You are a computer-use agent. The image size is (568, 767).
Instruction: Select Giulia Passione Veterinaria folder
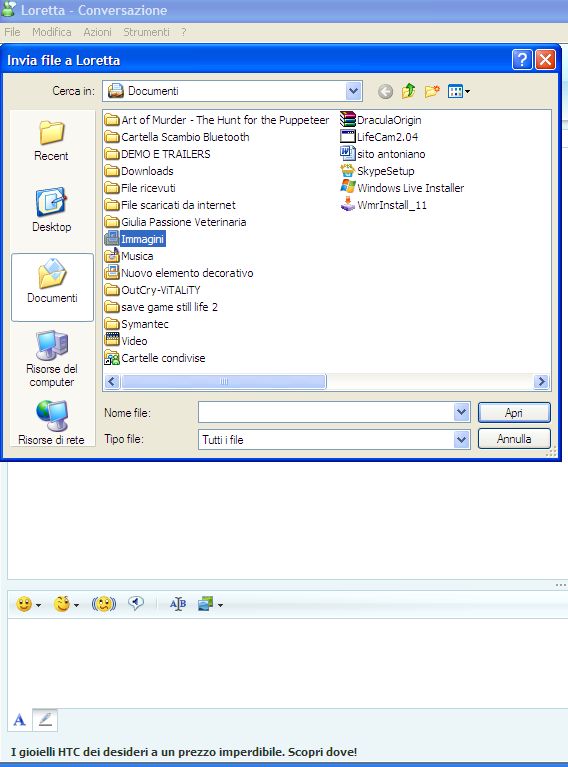[176, 222]
